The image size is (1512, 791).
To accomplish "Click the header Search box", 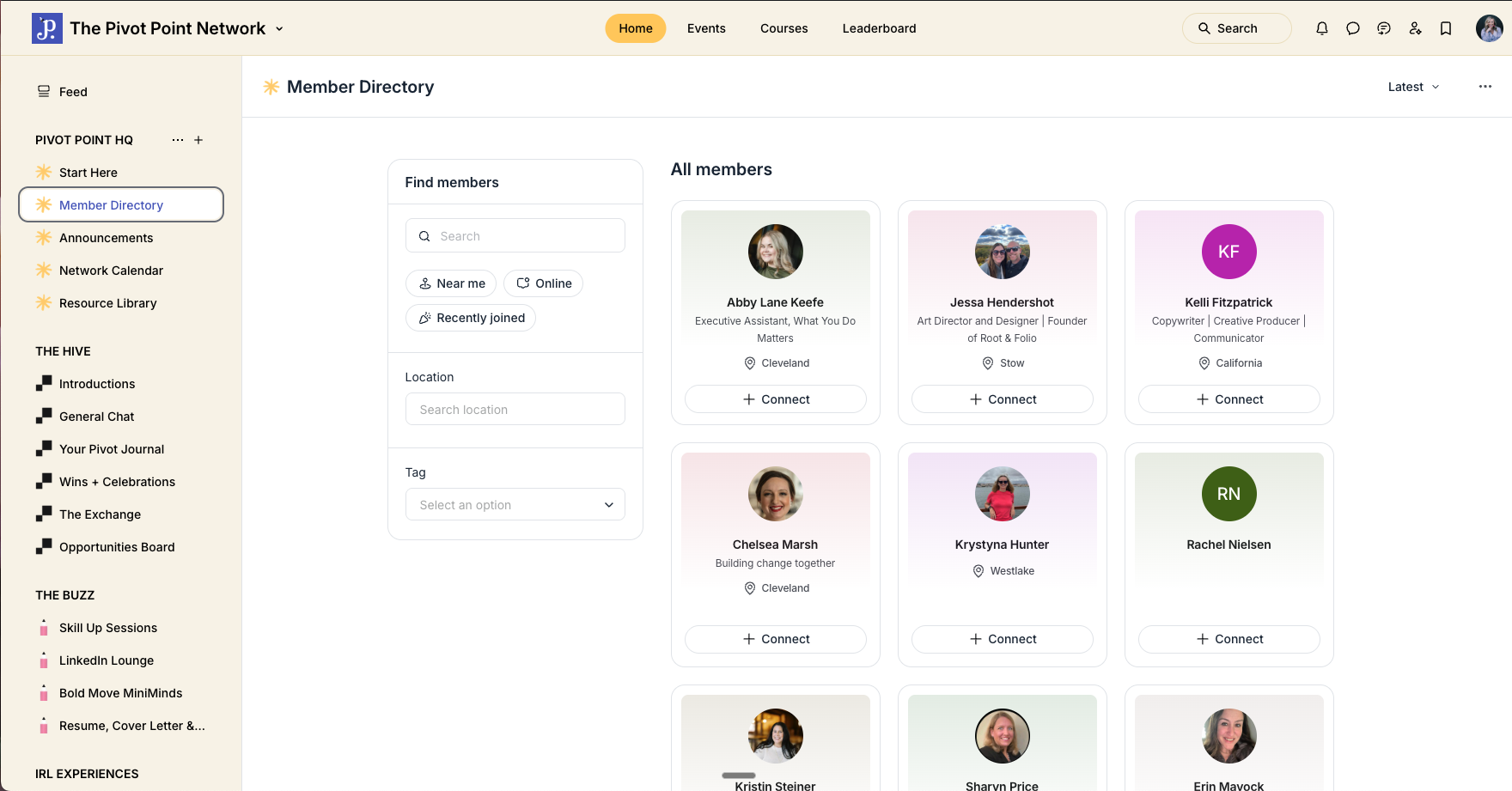I will click(x=1237, y=28).
